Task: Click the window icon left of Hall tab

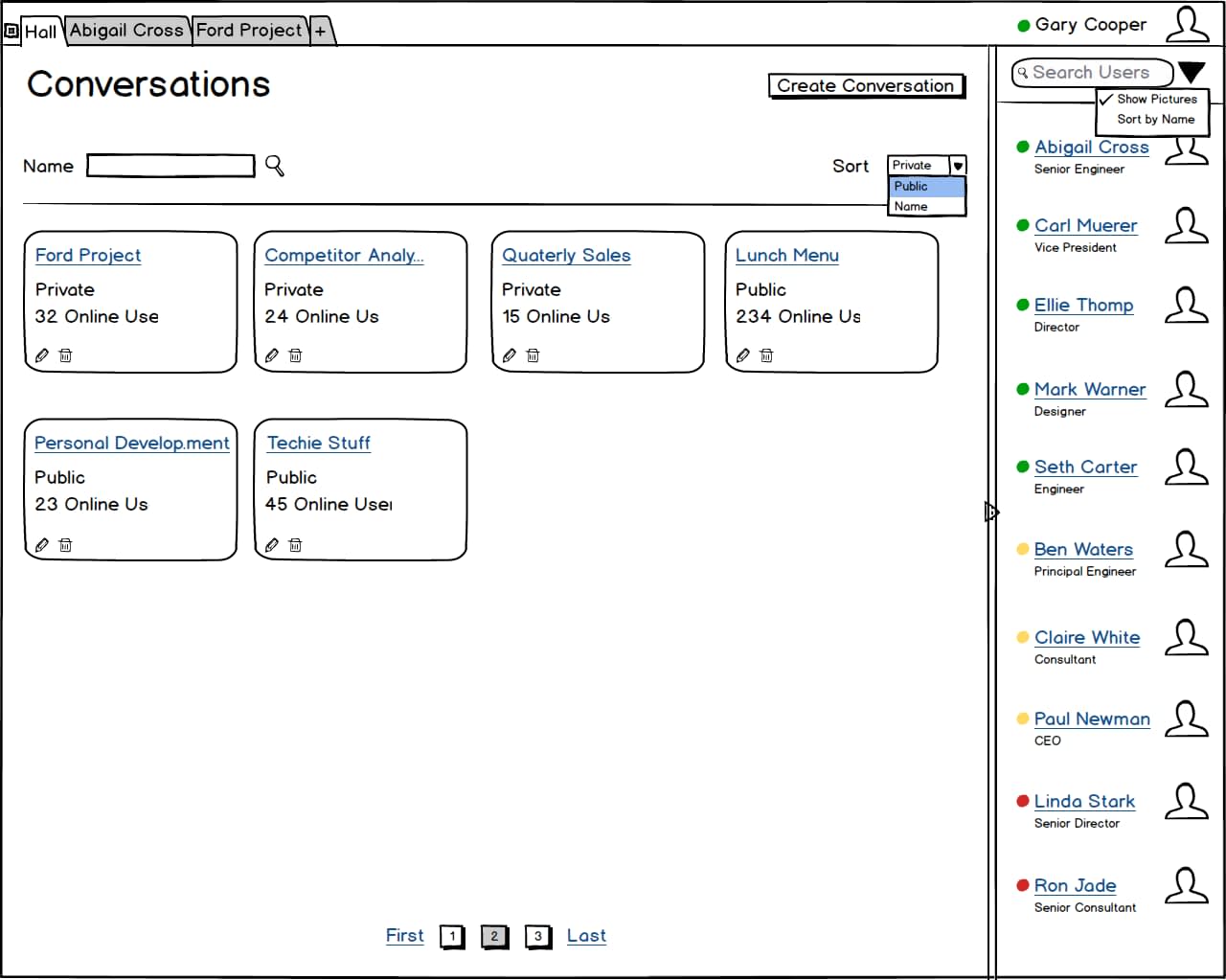Action: click(x=11, y=31)
